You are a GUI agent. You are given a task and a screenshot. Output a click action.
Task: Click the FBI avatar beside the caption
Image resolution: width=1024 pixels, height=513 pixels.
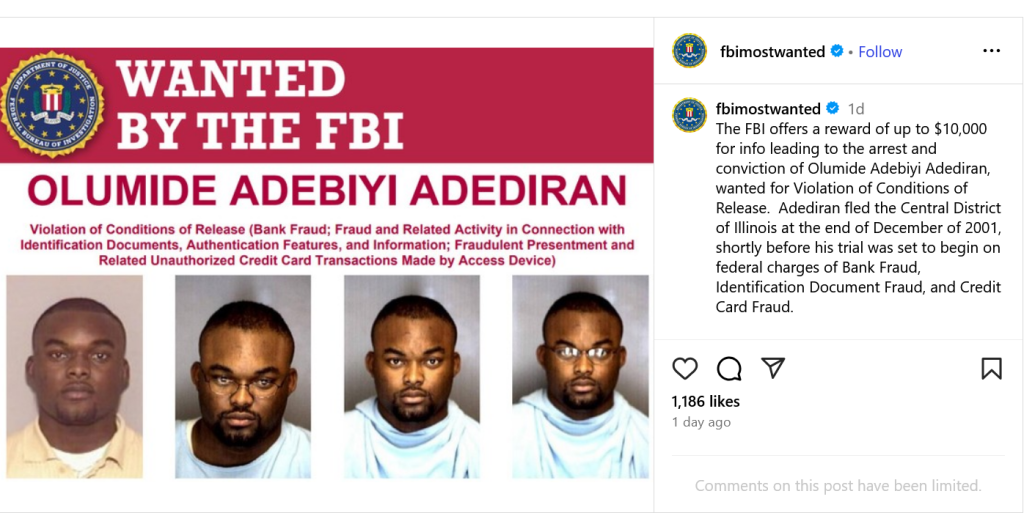click(x=690, y=115)
